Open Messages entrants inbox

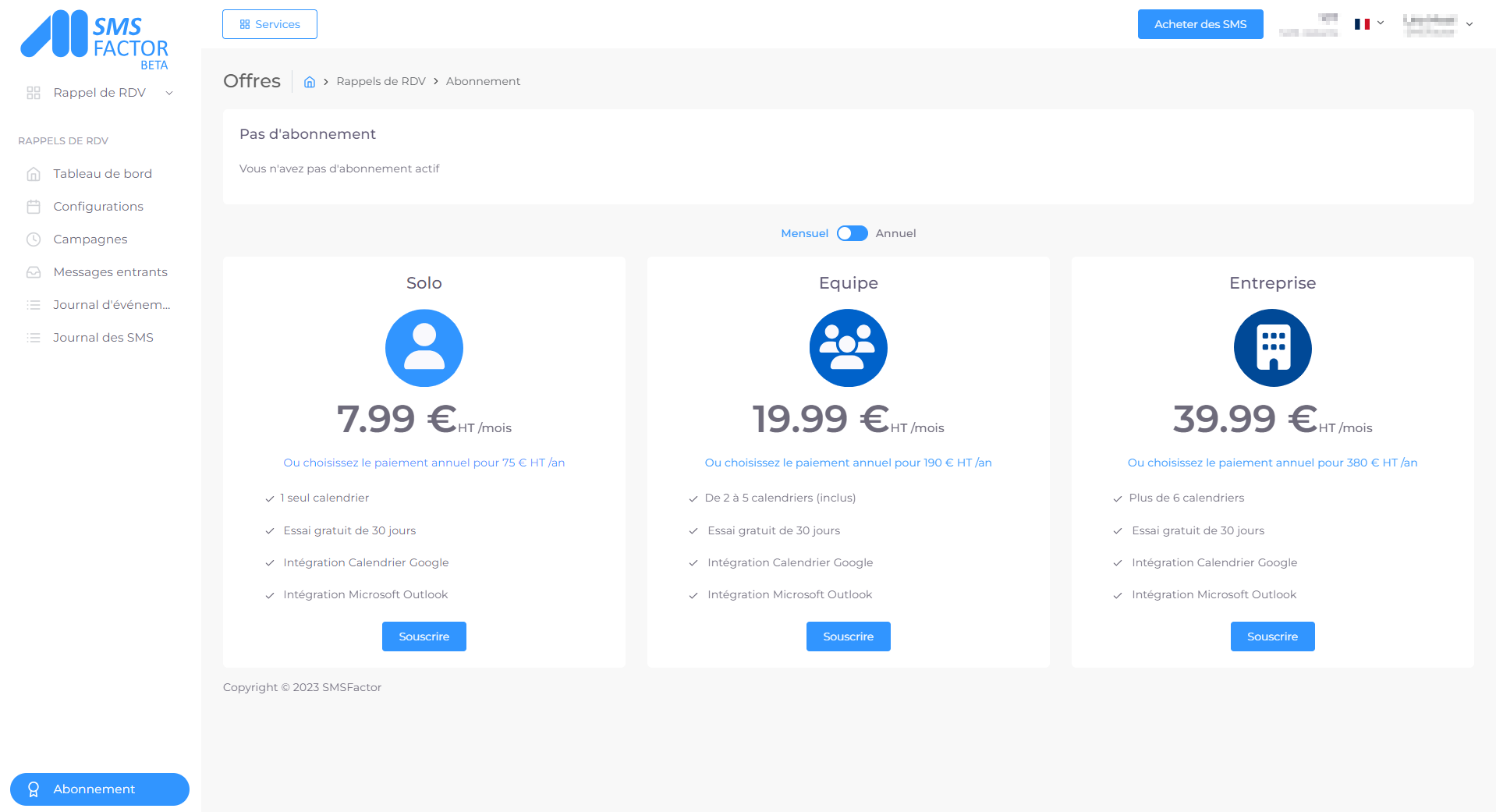pos(110,272)
